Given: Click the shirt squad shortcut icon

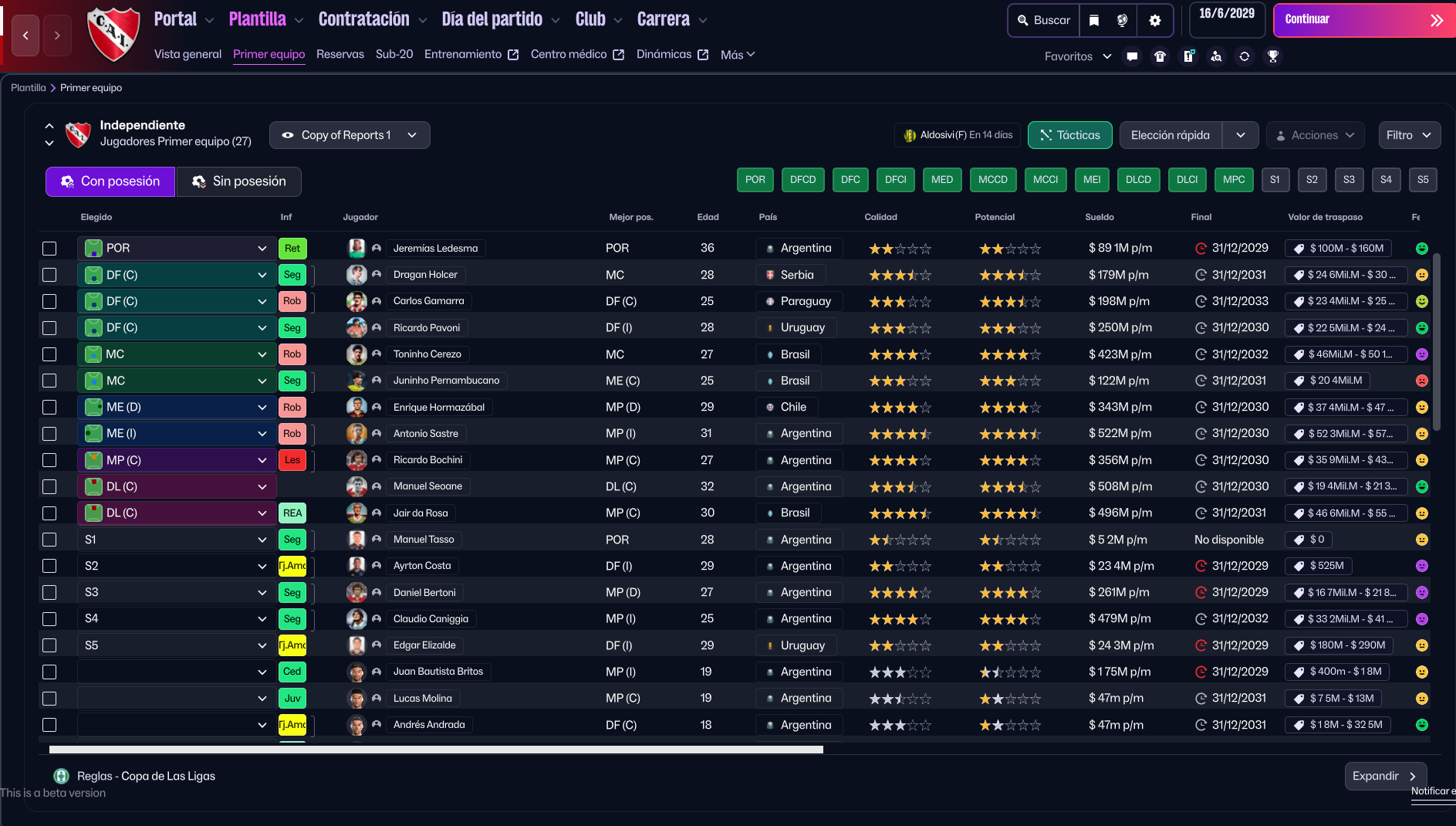Looking at the screenshot, I should tap(1160, 56).
